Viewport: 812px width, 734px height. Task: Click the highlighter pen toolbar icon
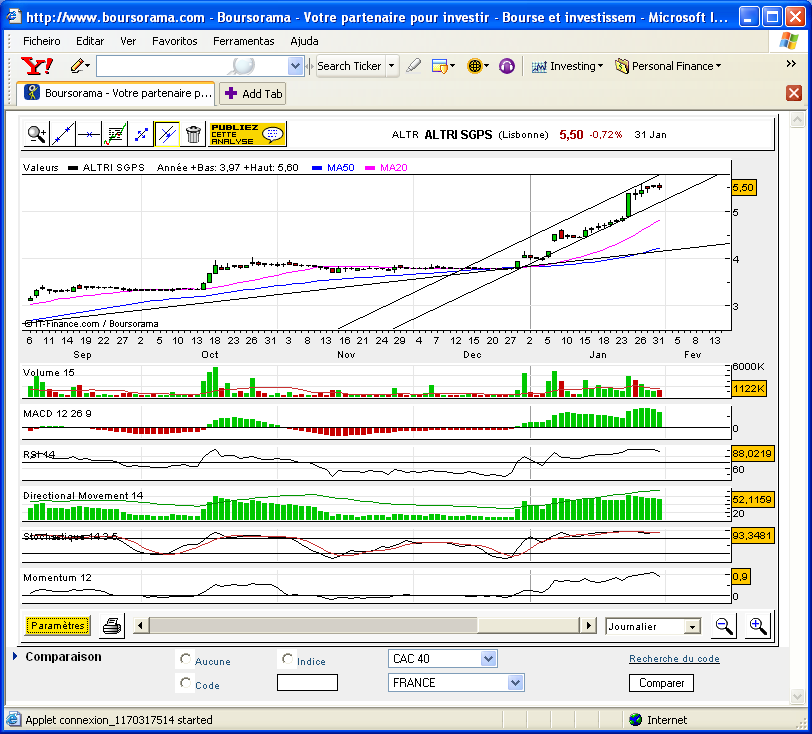tap(413, 66)
